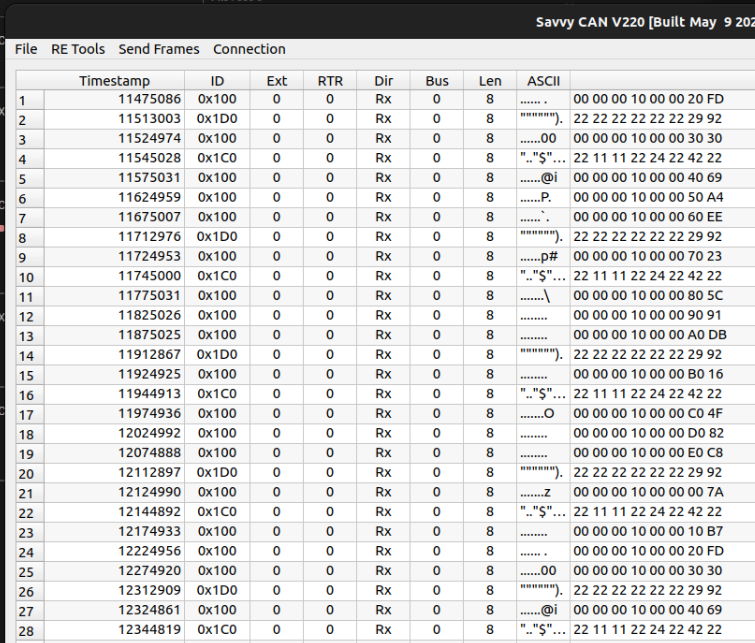Click the 0x1C0 ID cell in row 10
The image size is (755, 643).
[x=217, y=276]
